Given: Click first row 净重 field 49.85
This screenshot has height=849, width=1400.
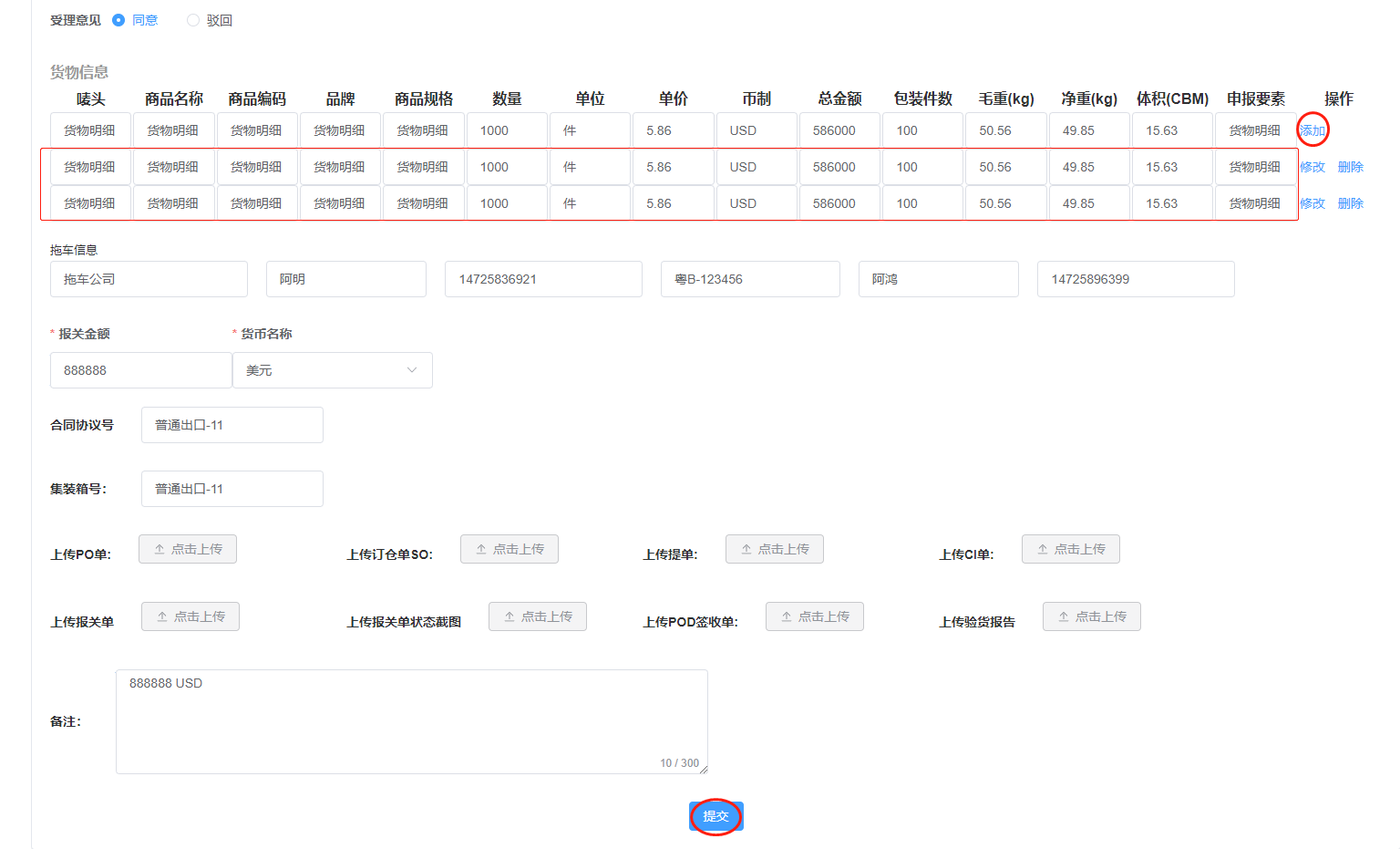Looking at the screenshot, I should (x=1089, y=130).
